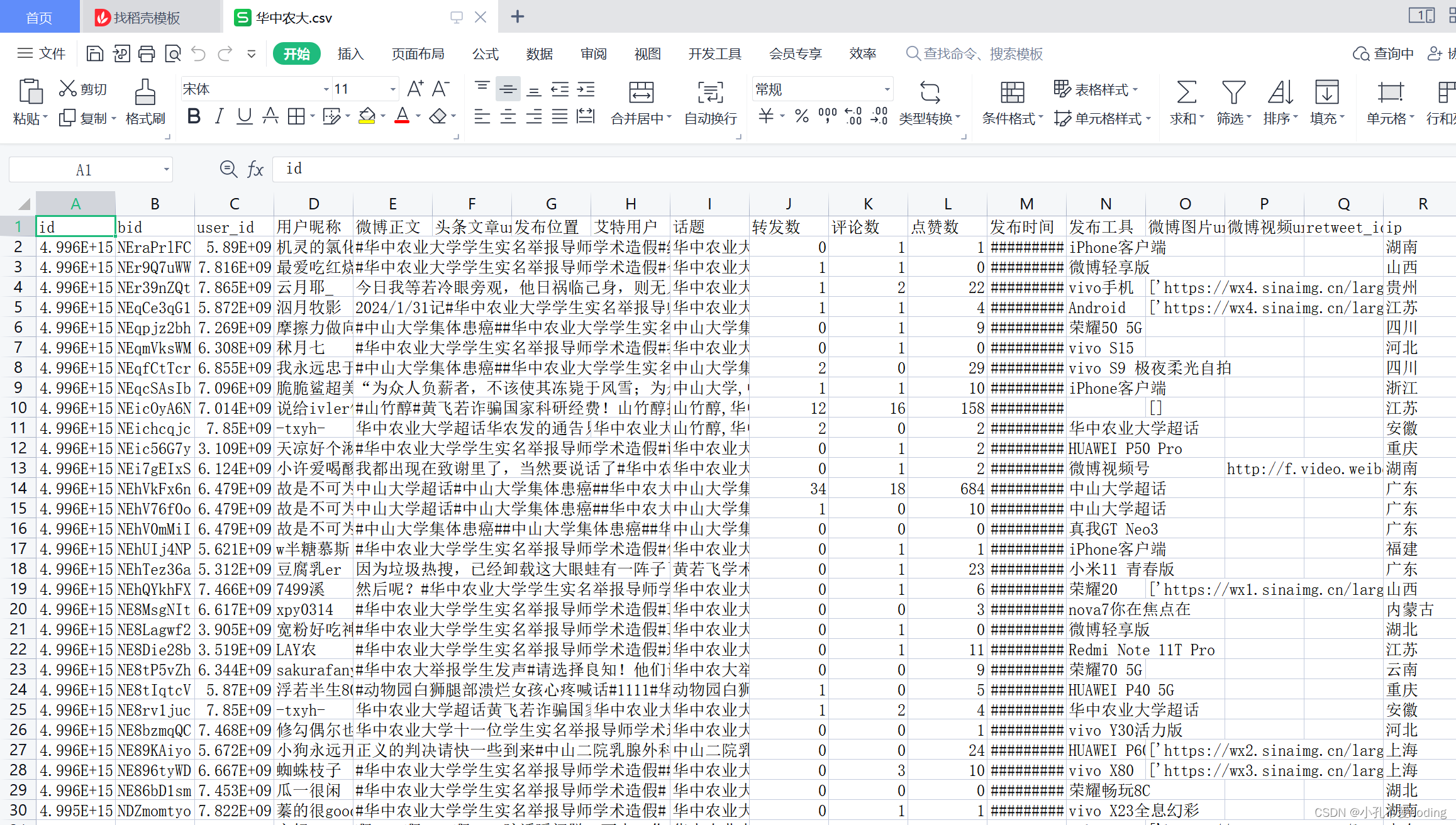This screenshot has height=825, width=1456.
Task: Apply thousands separator format
Action: (x=827, y=116)
